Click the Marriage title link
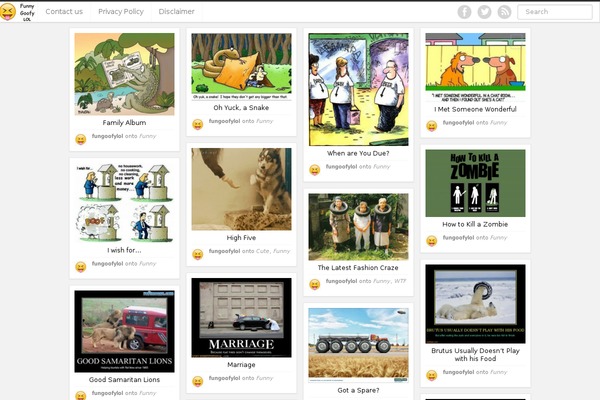This screenshot has width=600, height=400. tap(241, 365)
